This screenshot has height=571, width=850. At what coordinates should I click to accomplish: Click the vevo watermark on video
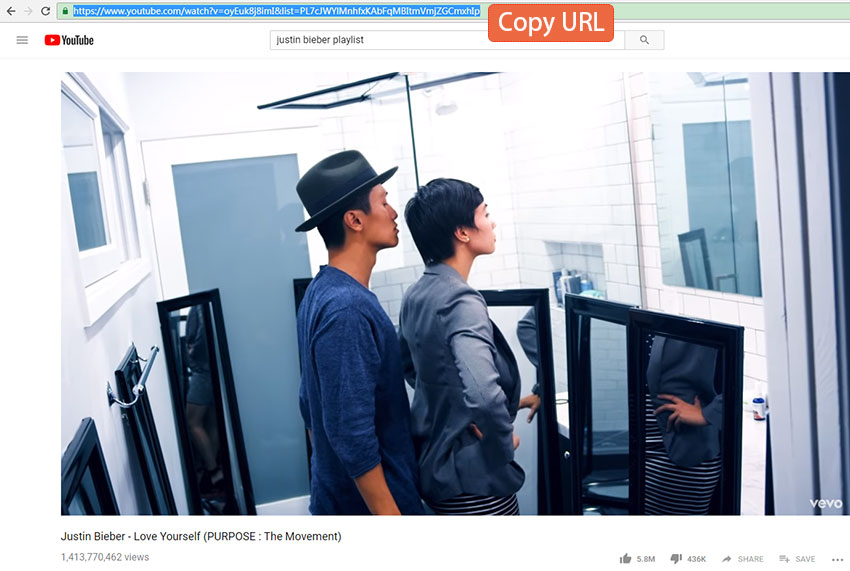click(825, 503)
